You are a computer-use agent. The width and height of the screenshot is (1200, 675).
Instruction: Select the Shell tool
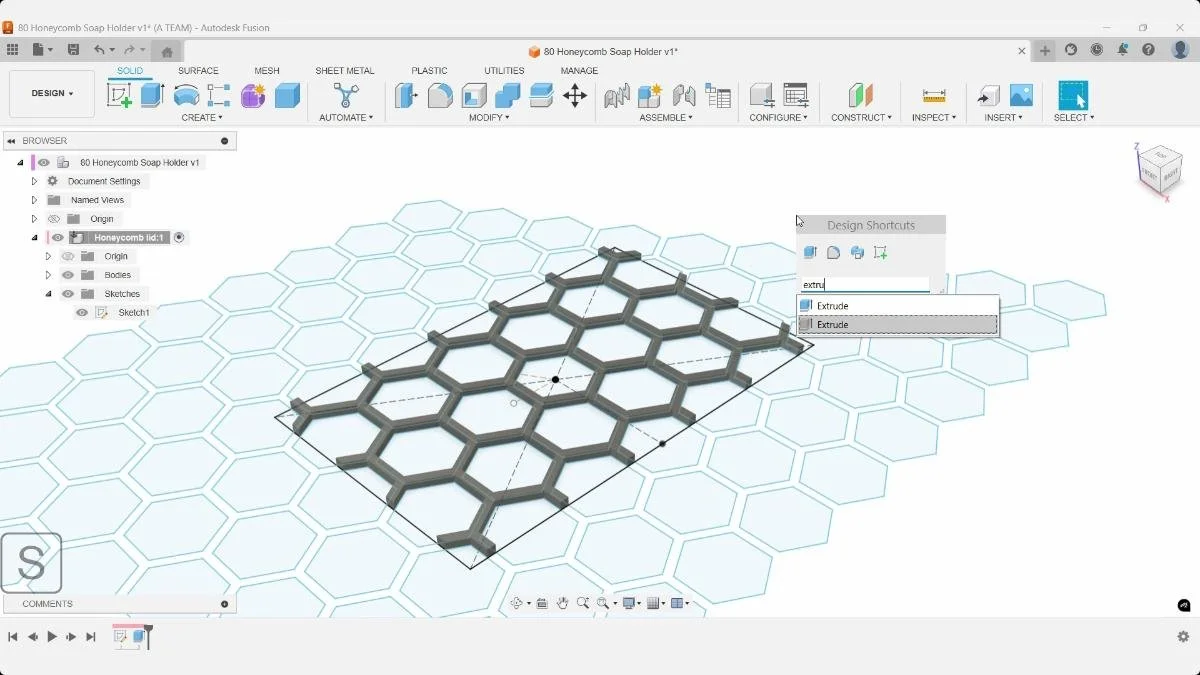pos(474,95)
